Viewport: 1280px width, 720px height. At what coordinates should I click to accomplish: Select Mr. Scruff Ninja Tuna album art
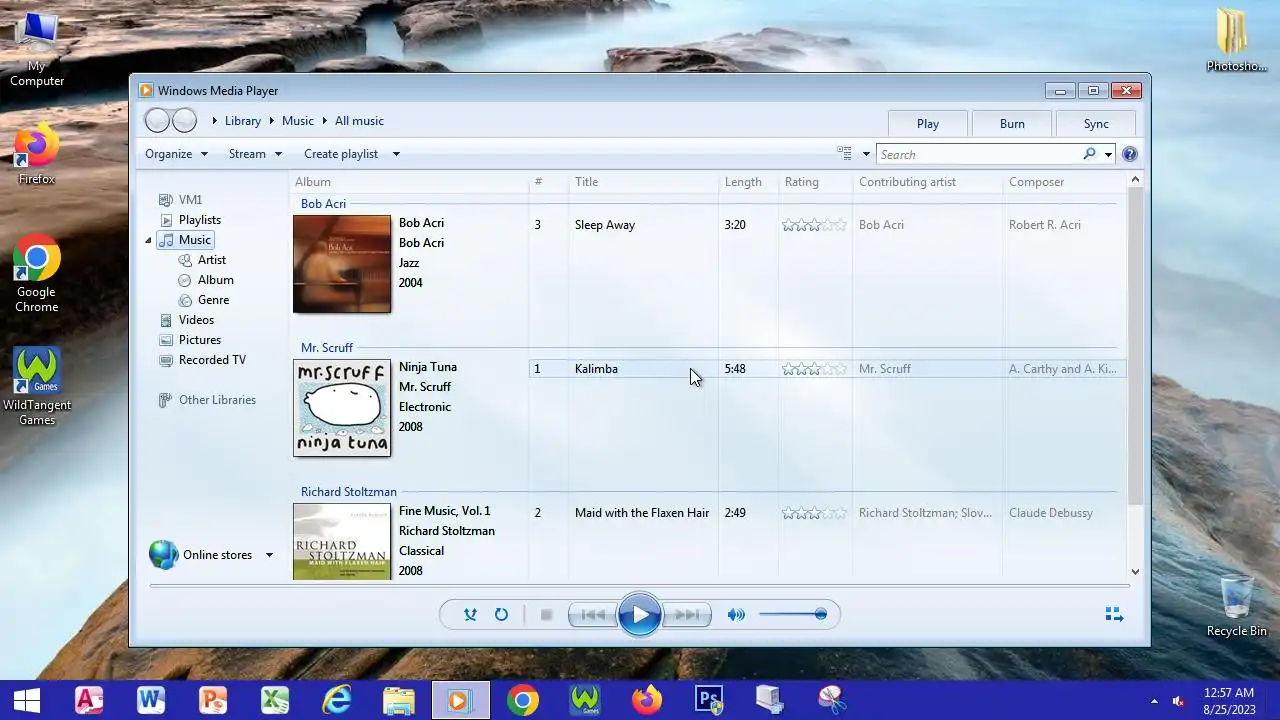(x=342, y=408)
